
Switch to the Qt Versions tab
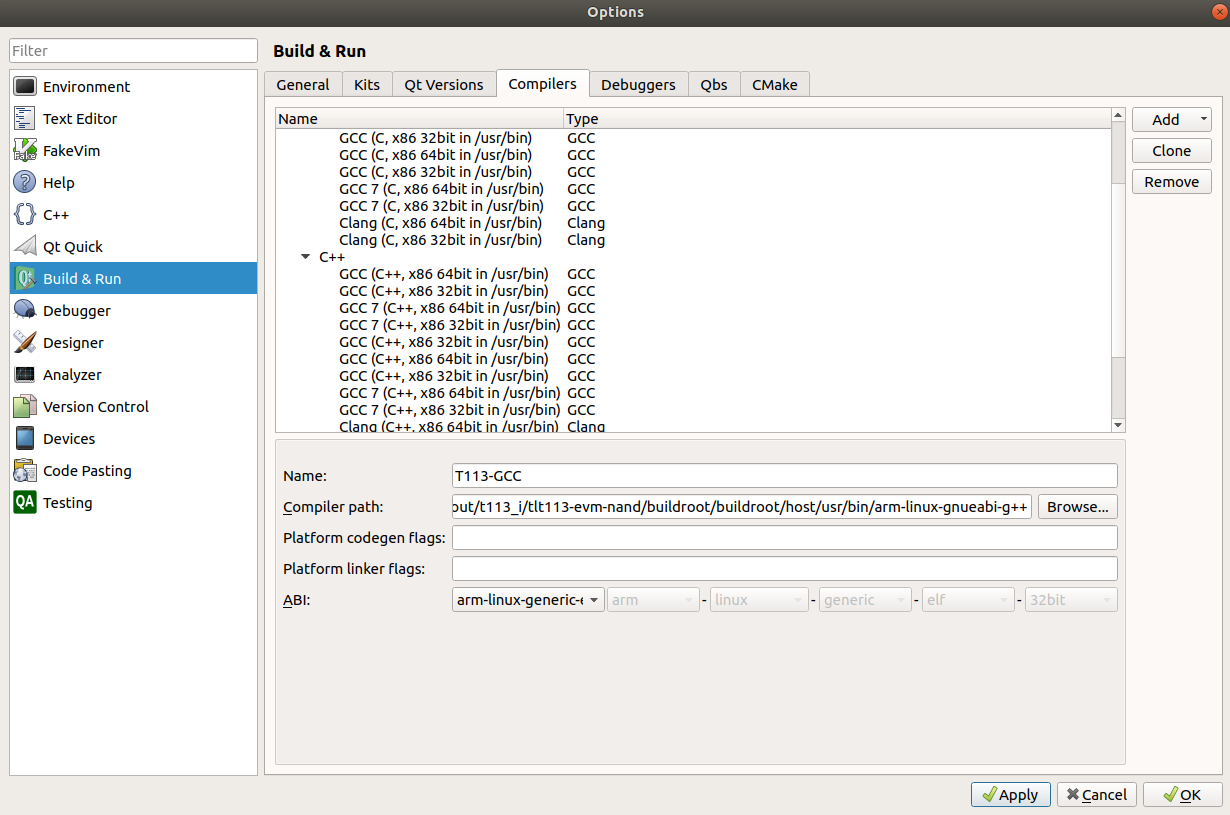[444, 85]
